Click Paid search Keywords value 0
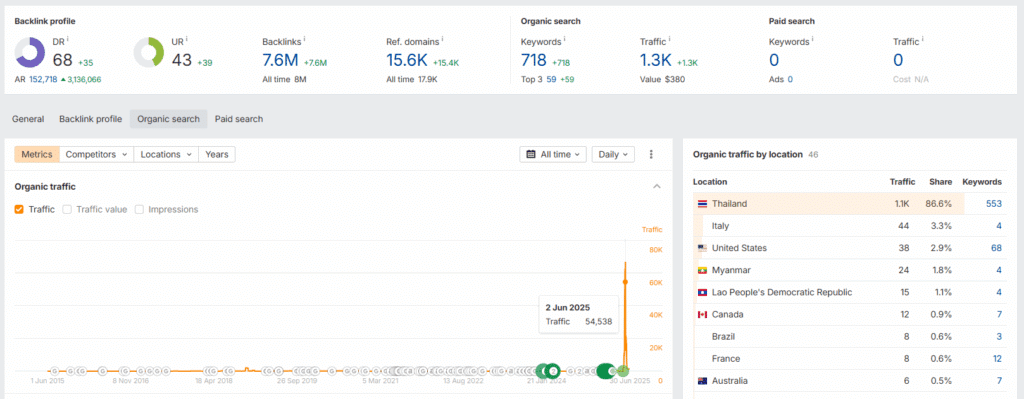The image size is (1024, 399). click(x=774, y=61)
